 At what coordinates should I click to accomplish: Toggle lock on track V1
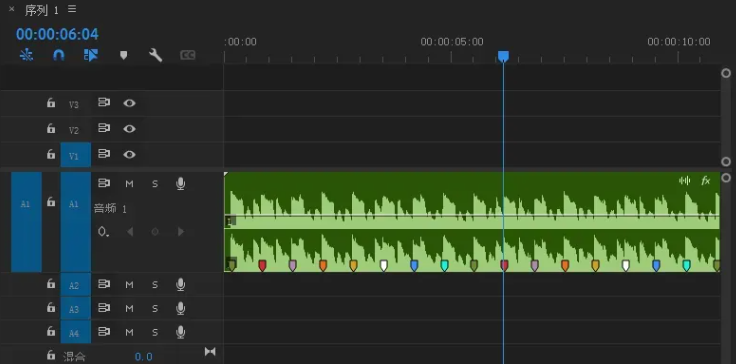click(x=51, y=154)
